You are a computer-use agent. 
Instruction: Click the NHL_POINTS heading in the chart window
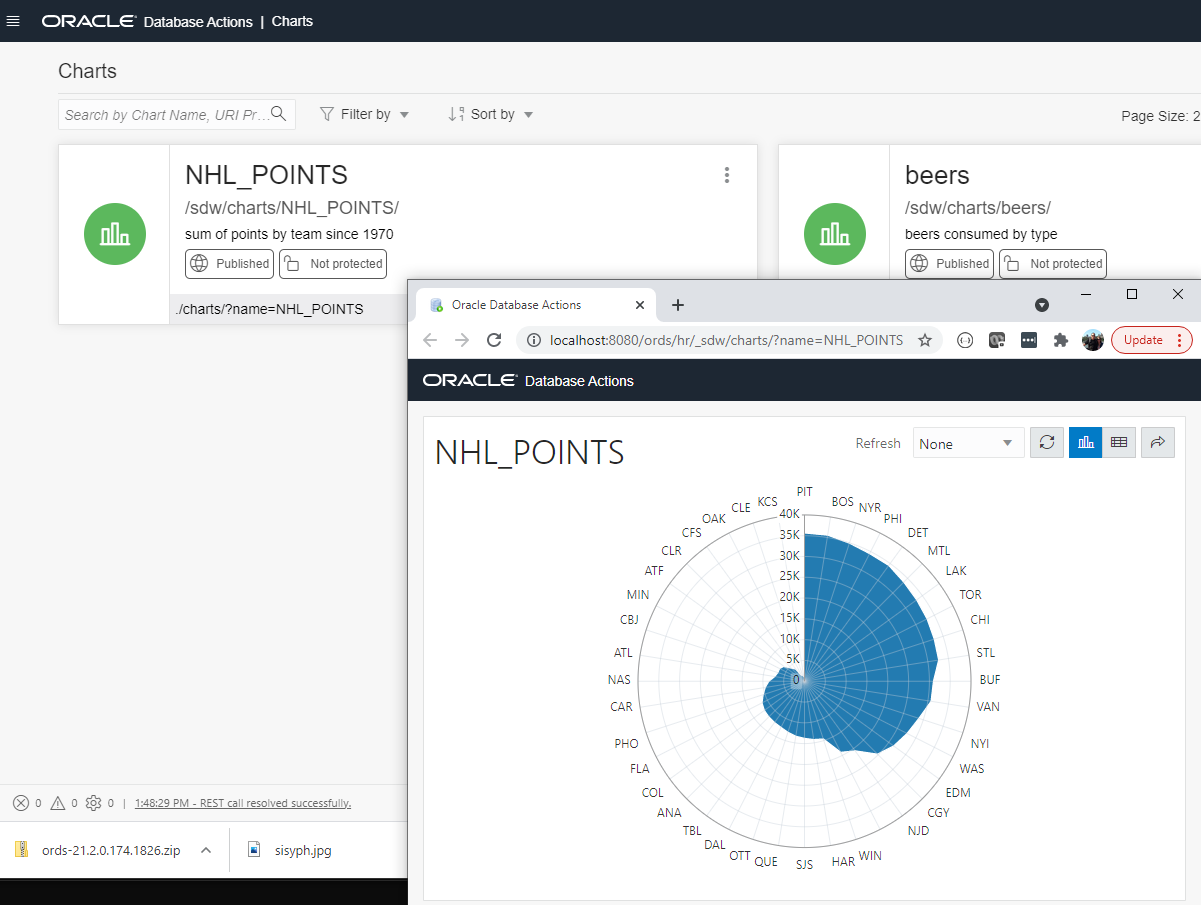[x=529, y=452]
